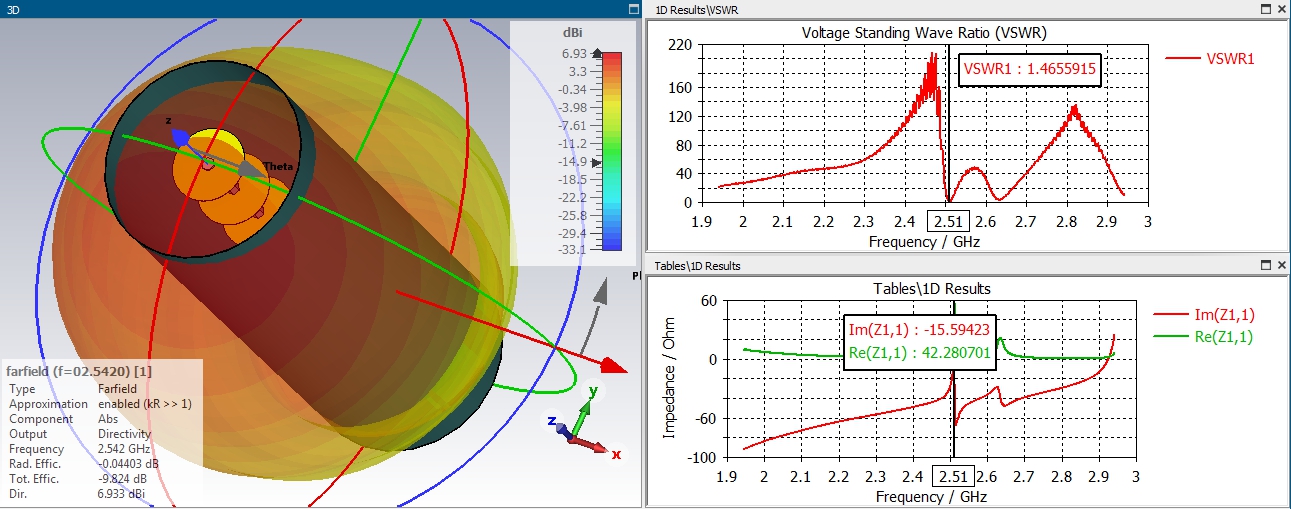Maximize the Tables\1D Results window

(1266, 265)
